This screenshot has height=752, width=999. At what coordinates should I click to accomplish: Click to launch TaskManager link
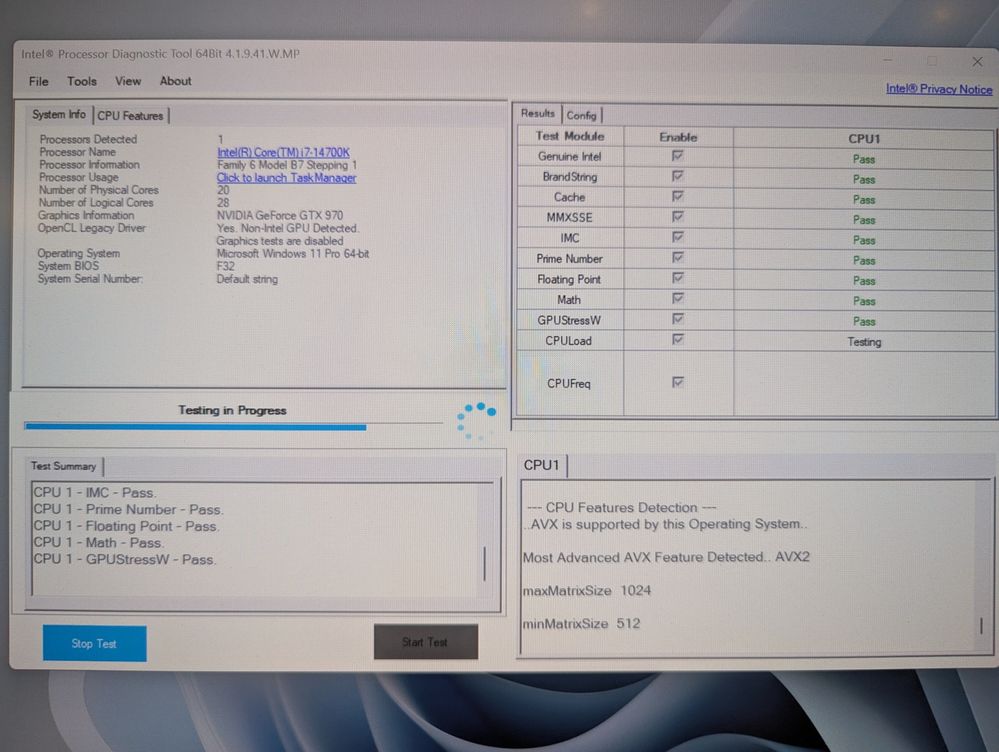286,178
